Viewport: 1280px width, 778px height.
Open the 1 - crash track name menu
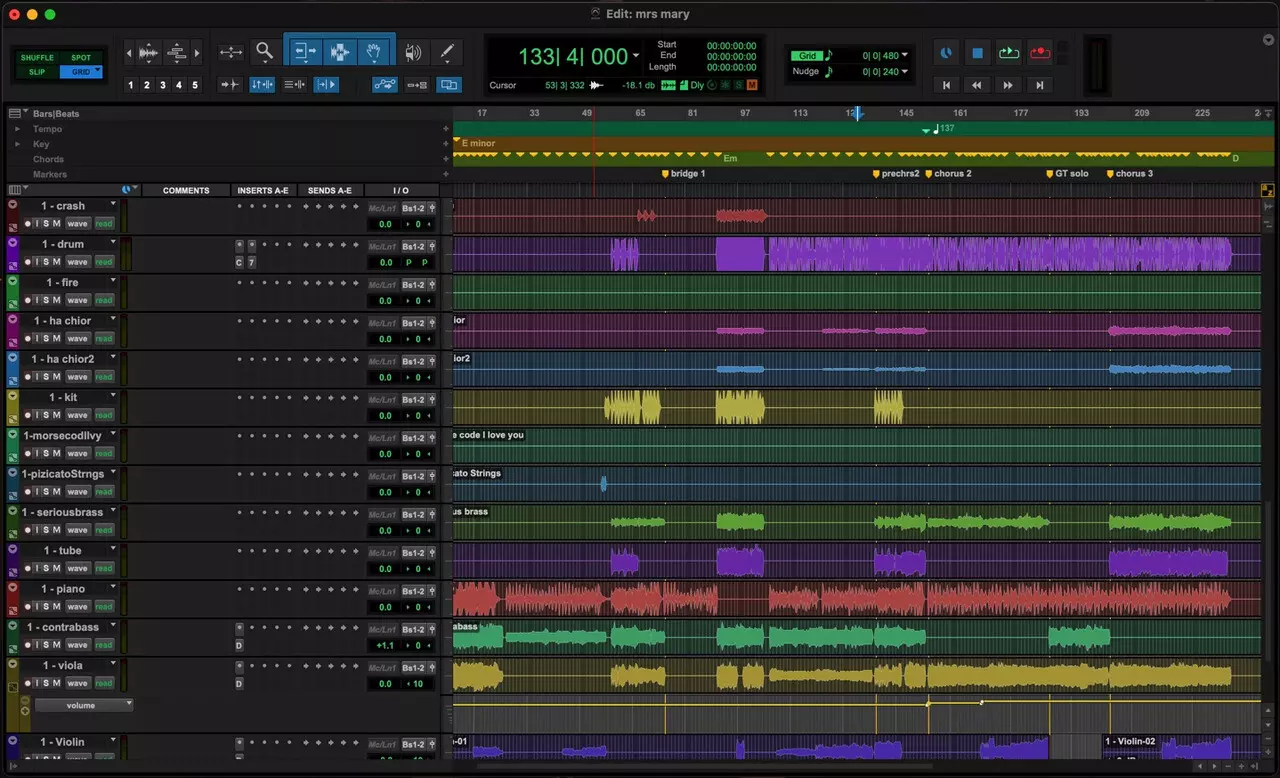113,205
